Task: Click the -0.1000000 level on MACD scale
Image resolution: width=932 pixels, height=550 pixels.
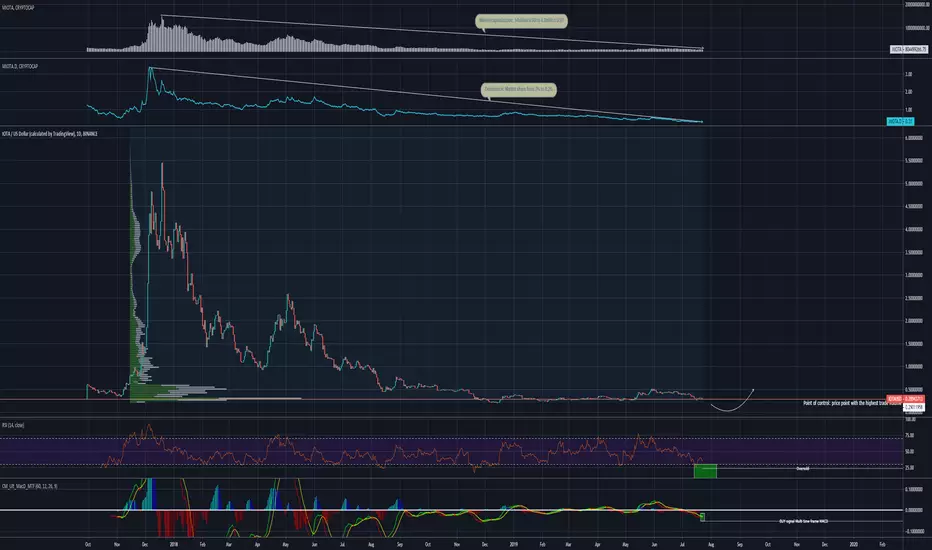Action: (x=914, y=532)
